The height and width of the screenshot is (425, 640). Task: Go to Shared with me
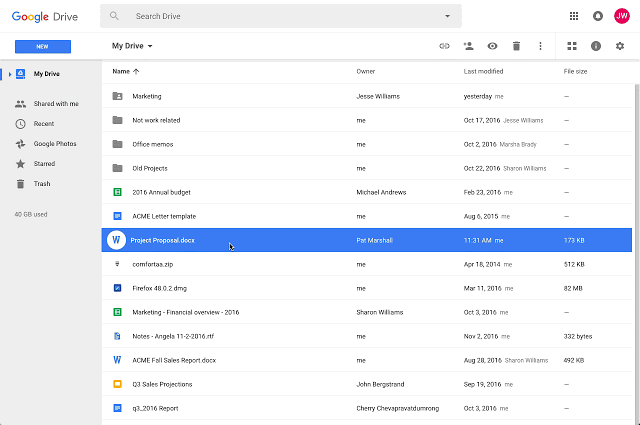(x=55, y=104)
